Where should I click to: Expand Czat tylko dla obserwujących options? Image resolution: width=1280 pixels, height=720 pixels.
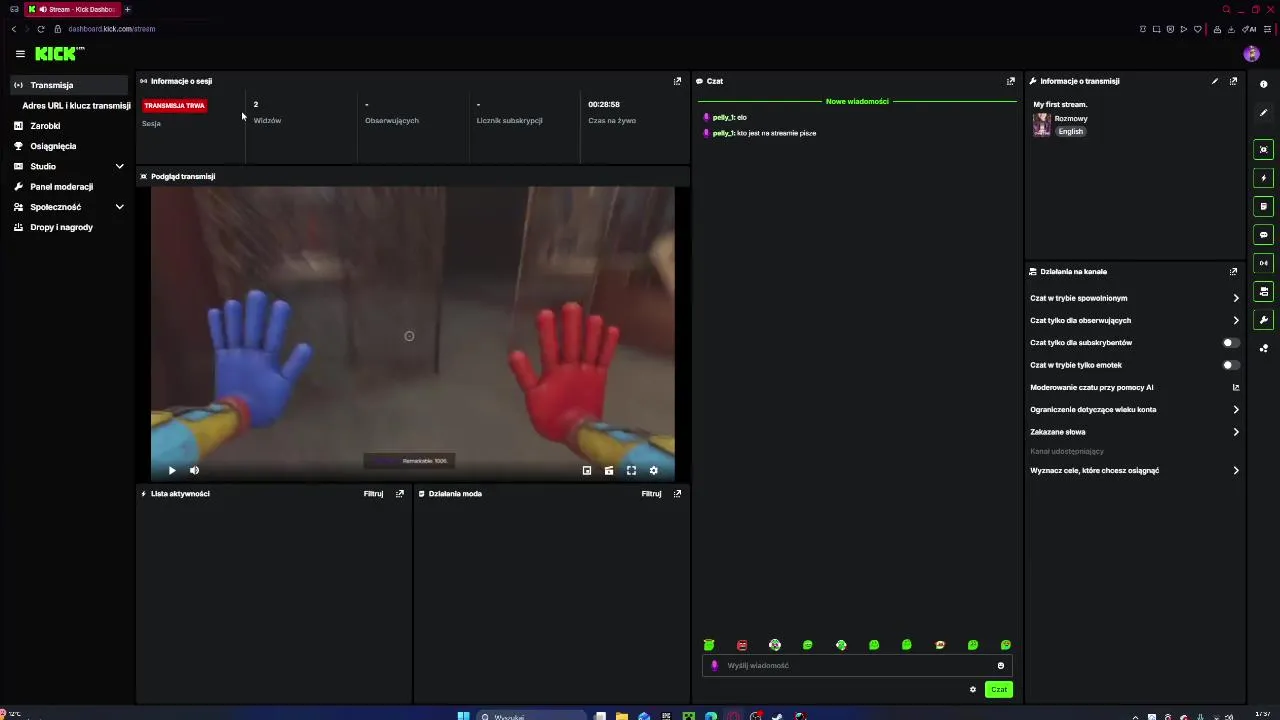click(1134, 320)
